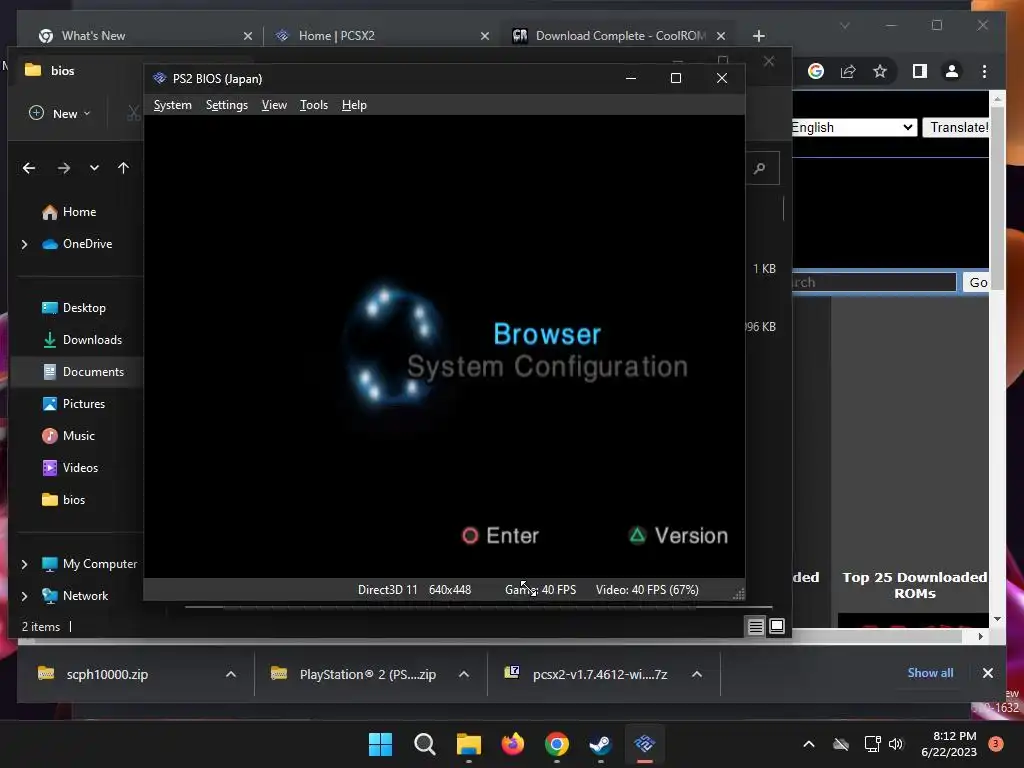1024x768 pixels.
Task: Go back in File Explorer
Action: 29,168
